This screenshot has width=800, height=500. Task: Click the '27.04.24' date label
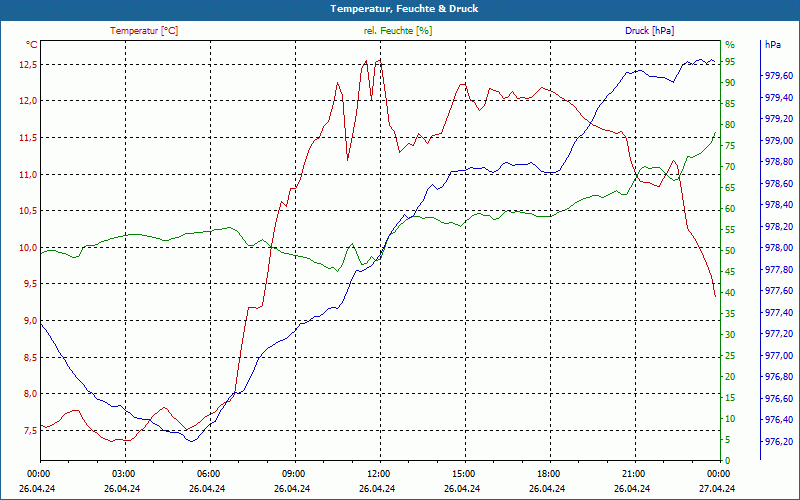click(717, 488)
